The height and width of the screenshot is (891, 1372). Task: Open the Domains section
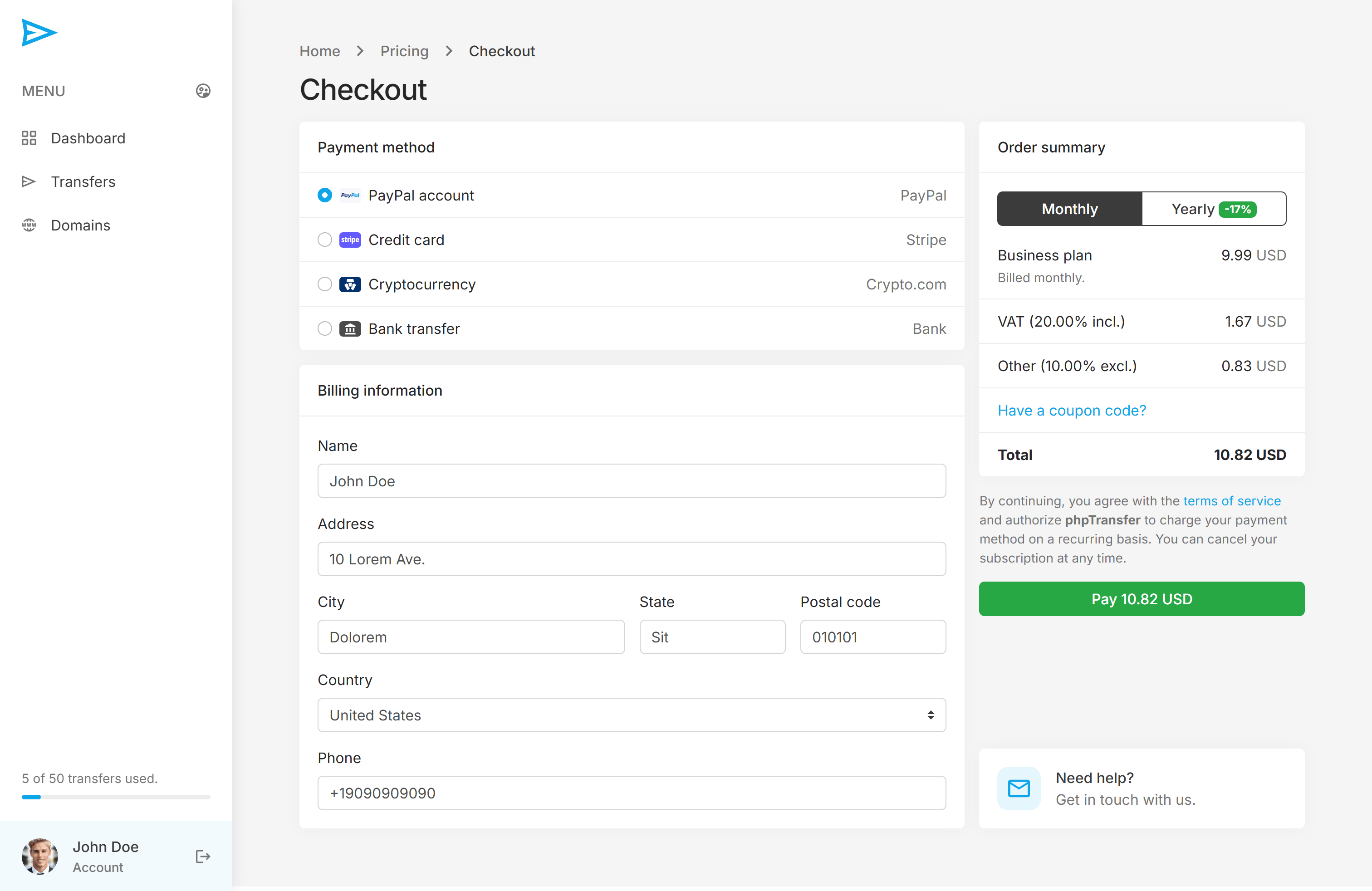click(x=80, y=225)
